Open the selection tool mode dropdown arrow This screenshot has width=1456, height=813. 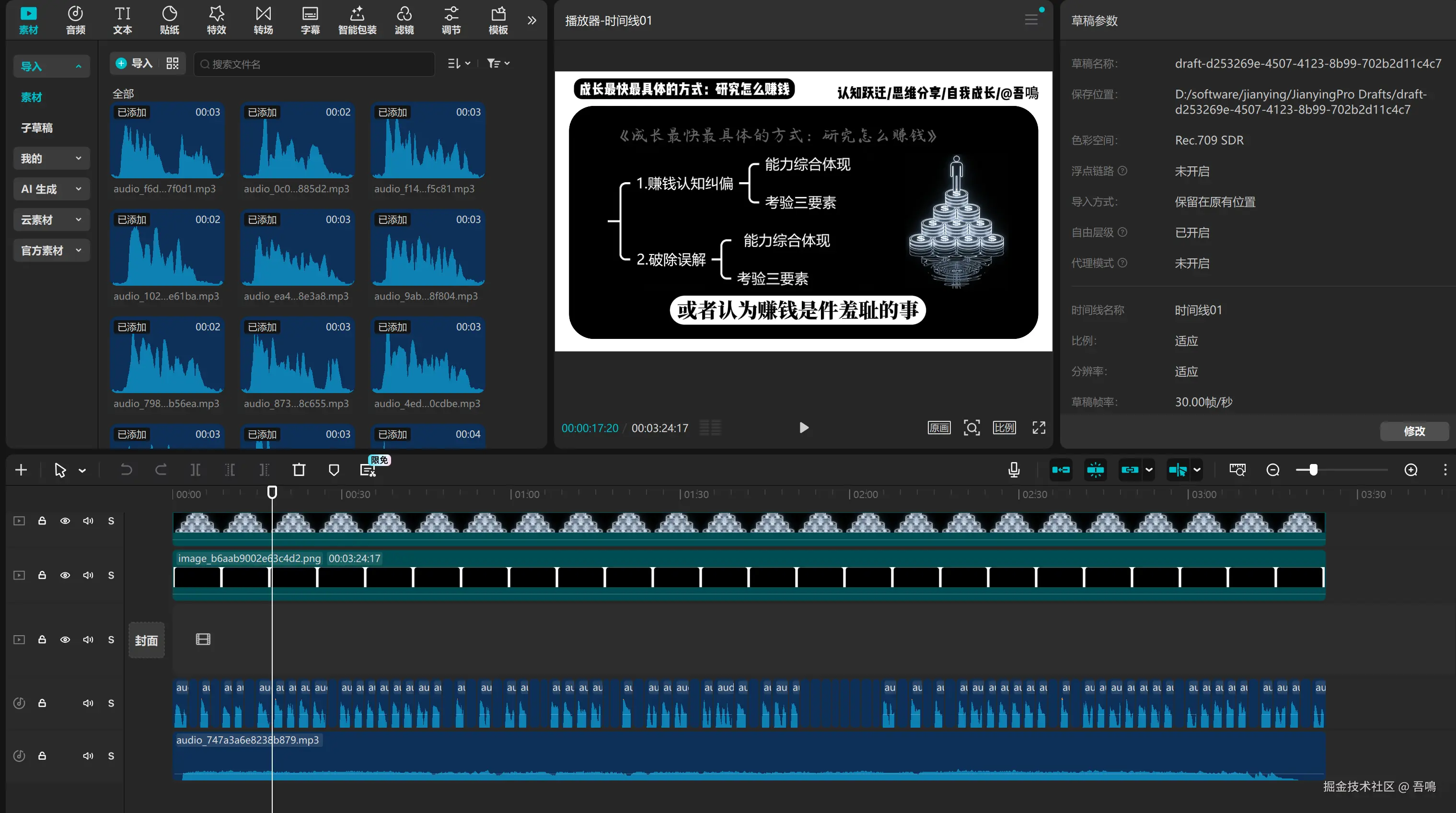point(82,470)
